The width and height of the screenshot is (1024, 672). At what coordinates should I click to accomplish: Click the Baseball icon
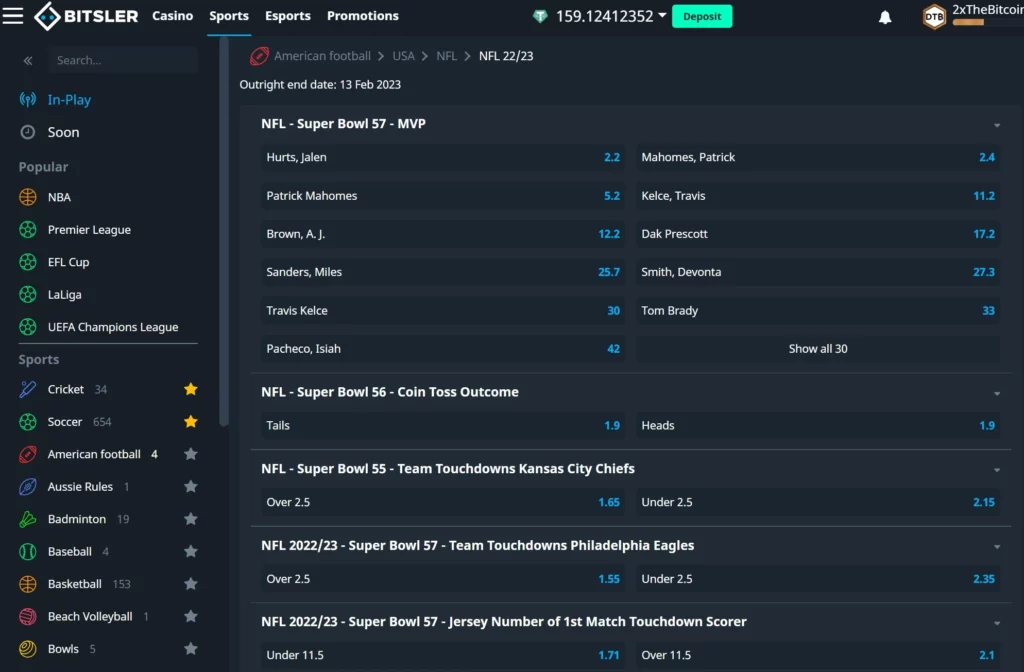[27, 551]
